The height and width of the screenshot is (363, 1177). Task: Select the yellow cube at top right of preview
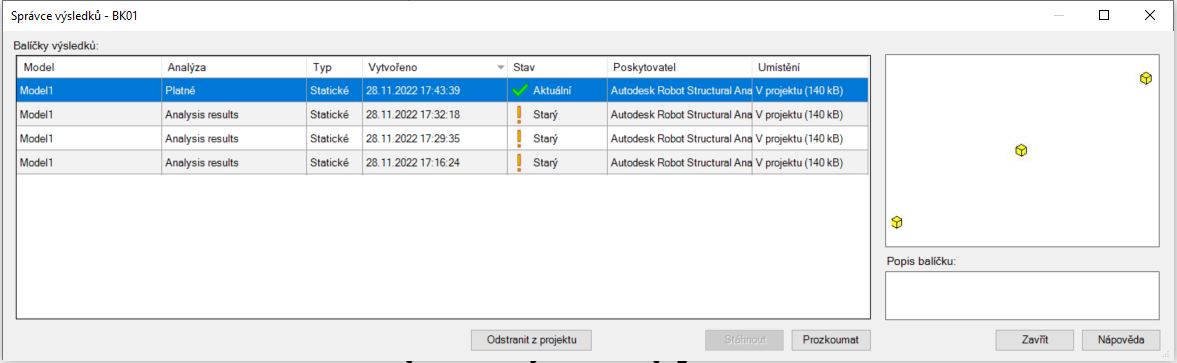(1145, 78)
